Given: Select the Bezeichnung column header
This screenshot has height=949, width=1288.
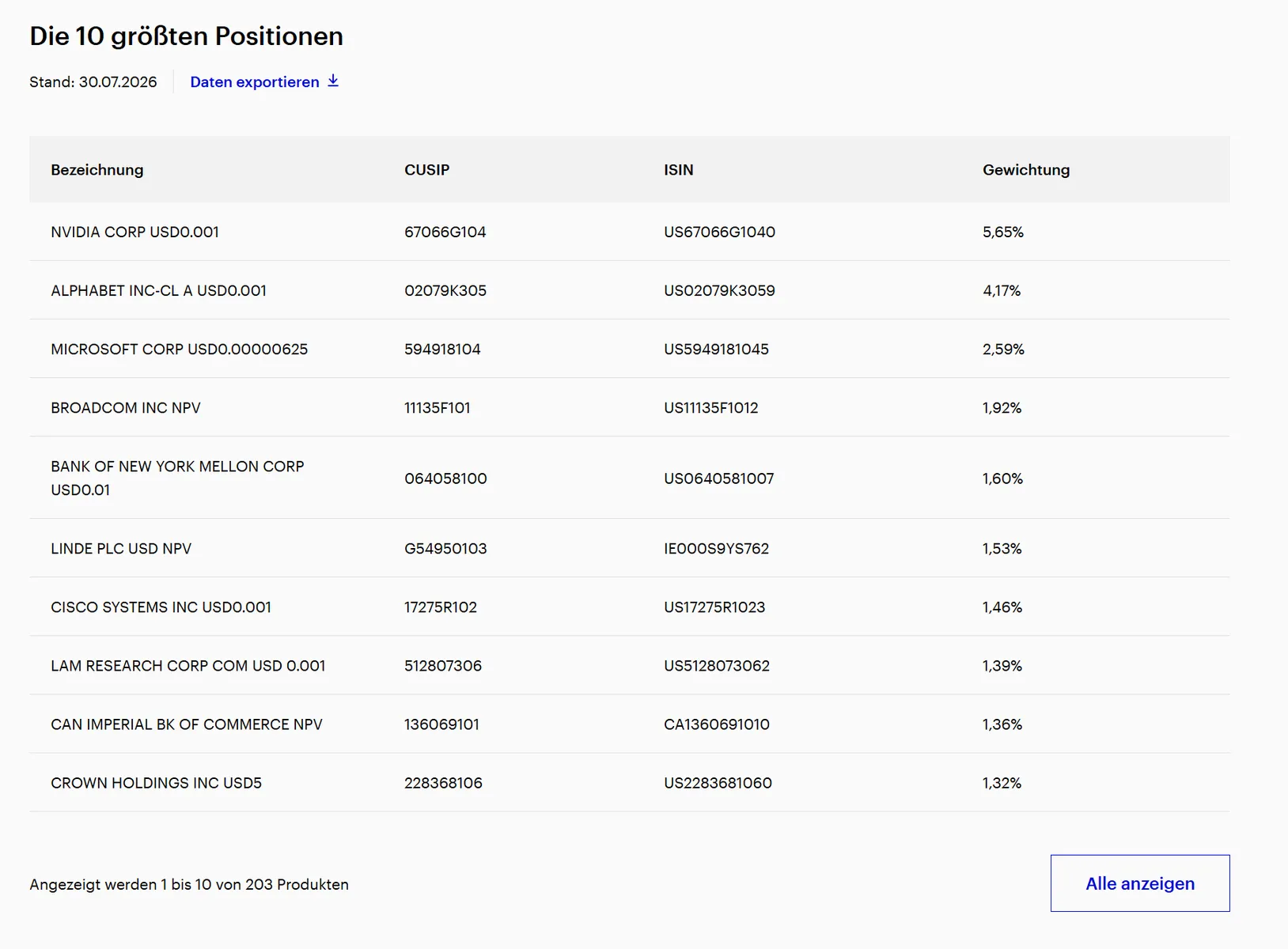Looking at the screenshot, I should click(97, 170).
